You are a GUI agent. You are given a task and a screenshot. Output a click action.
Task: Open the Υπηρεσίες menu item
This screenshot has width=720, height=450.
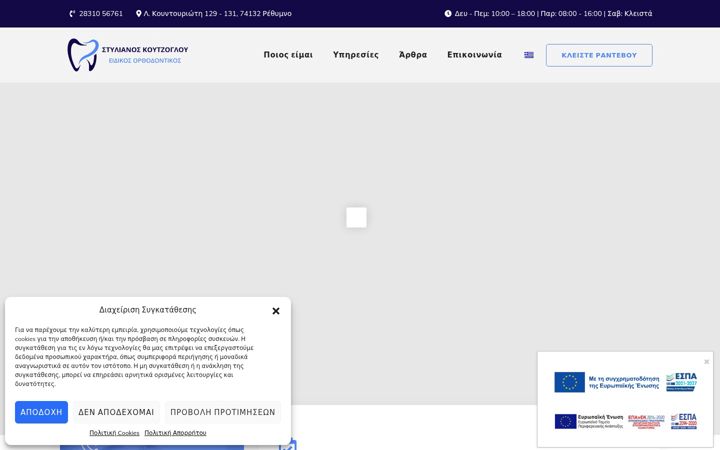[356, 55]
